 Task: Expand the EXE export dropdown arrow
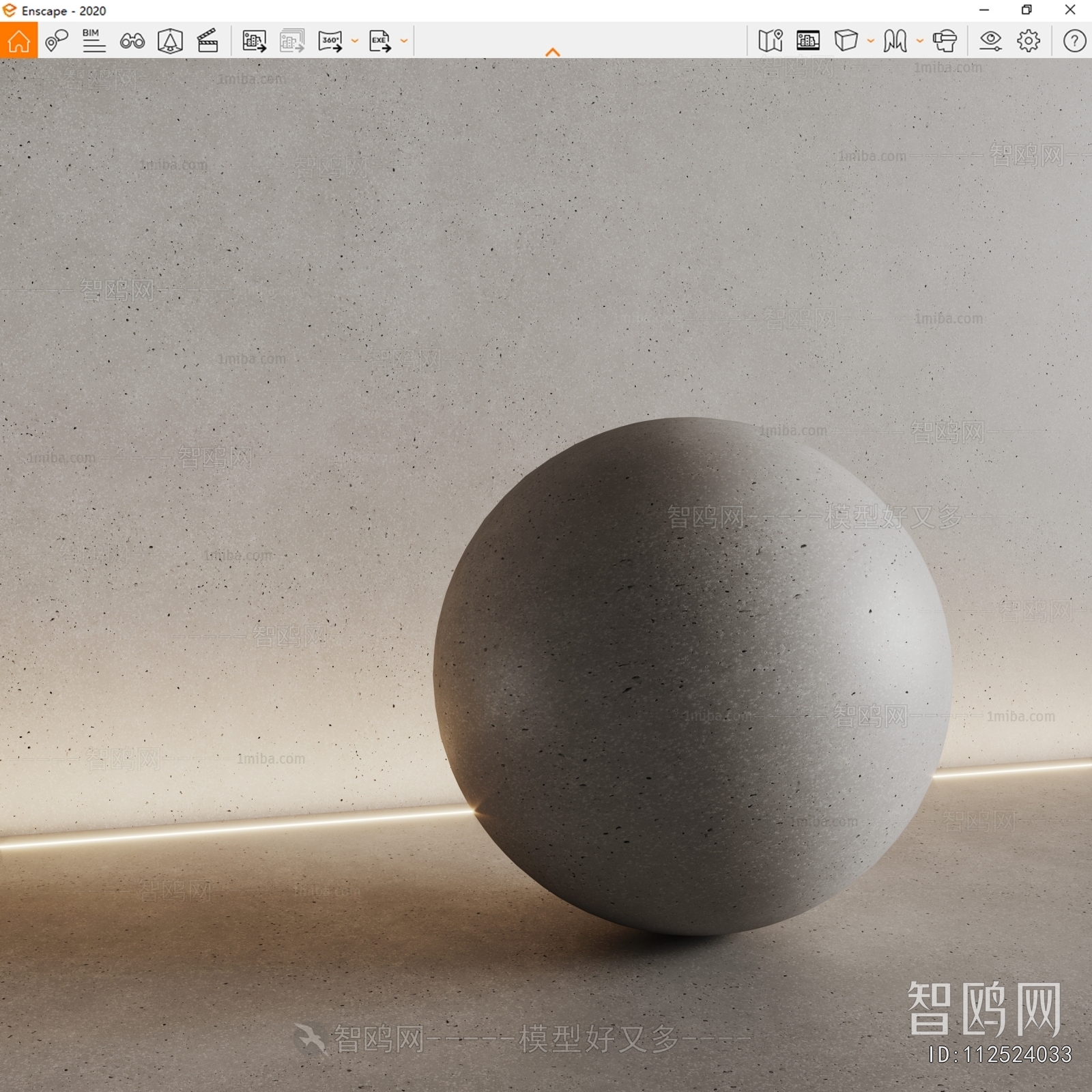tap(404, 41)
